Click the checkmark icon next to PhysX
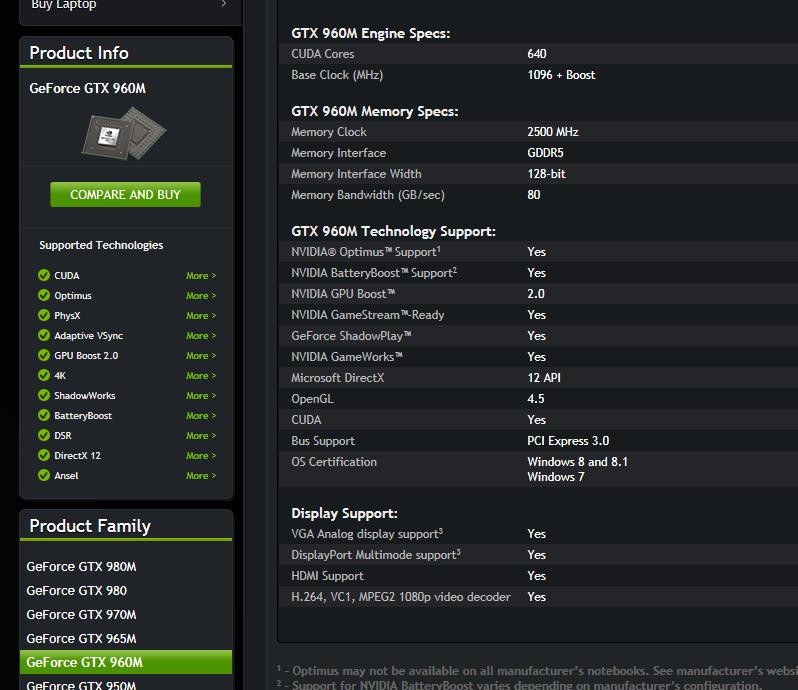 click(x=44, y=315)
